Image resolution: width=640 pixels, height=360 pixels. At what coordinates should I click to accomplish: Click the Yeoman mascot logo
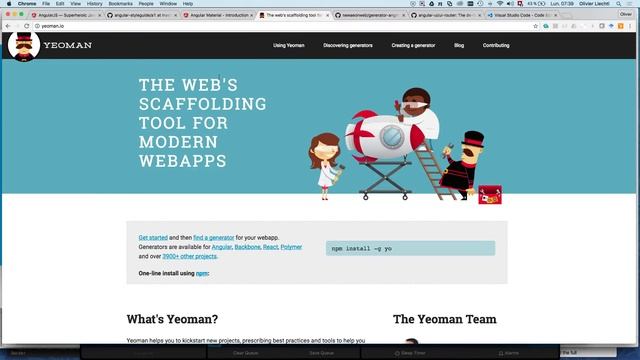[x=24, y=46]
